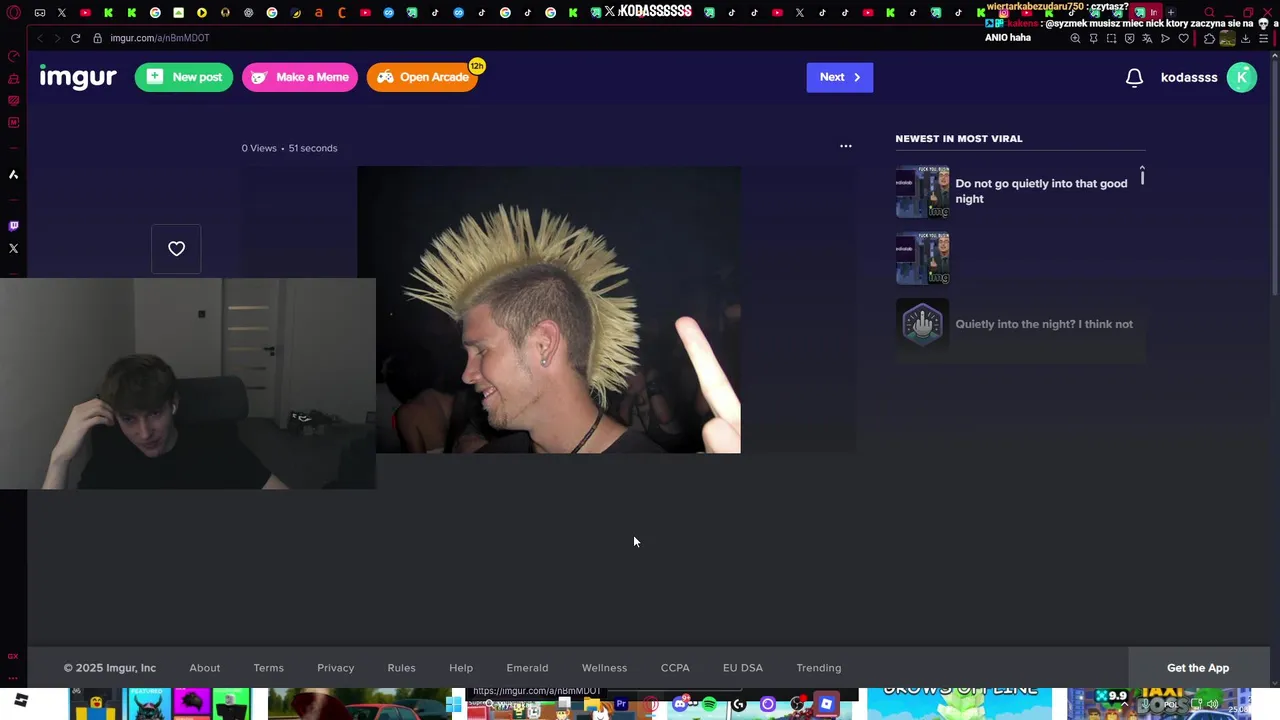The height and width of the screenshot is (720, 1280).
Task: Click the send/flow arrow icon
Action: click(1165, 38)
